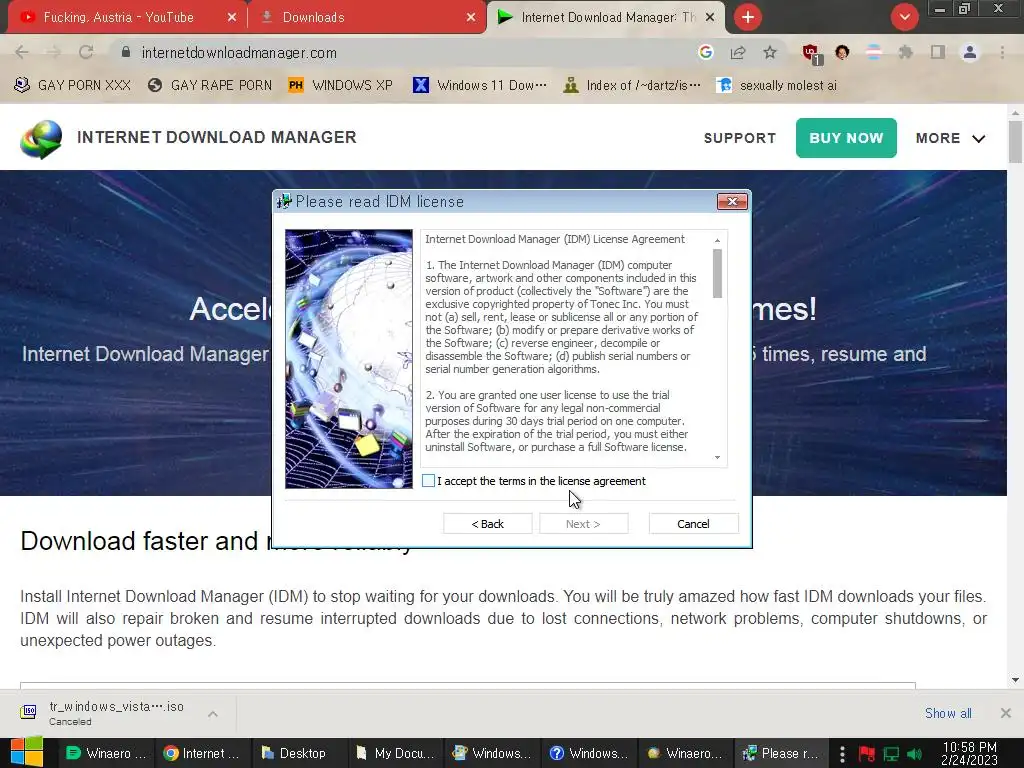Open the tab search dropdown
Screen dimensions: 1024x768
click(904, 17)
